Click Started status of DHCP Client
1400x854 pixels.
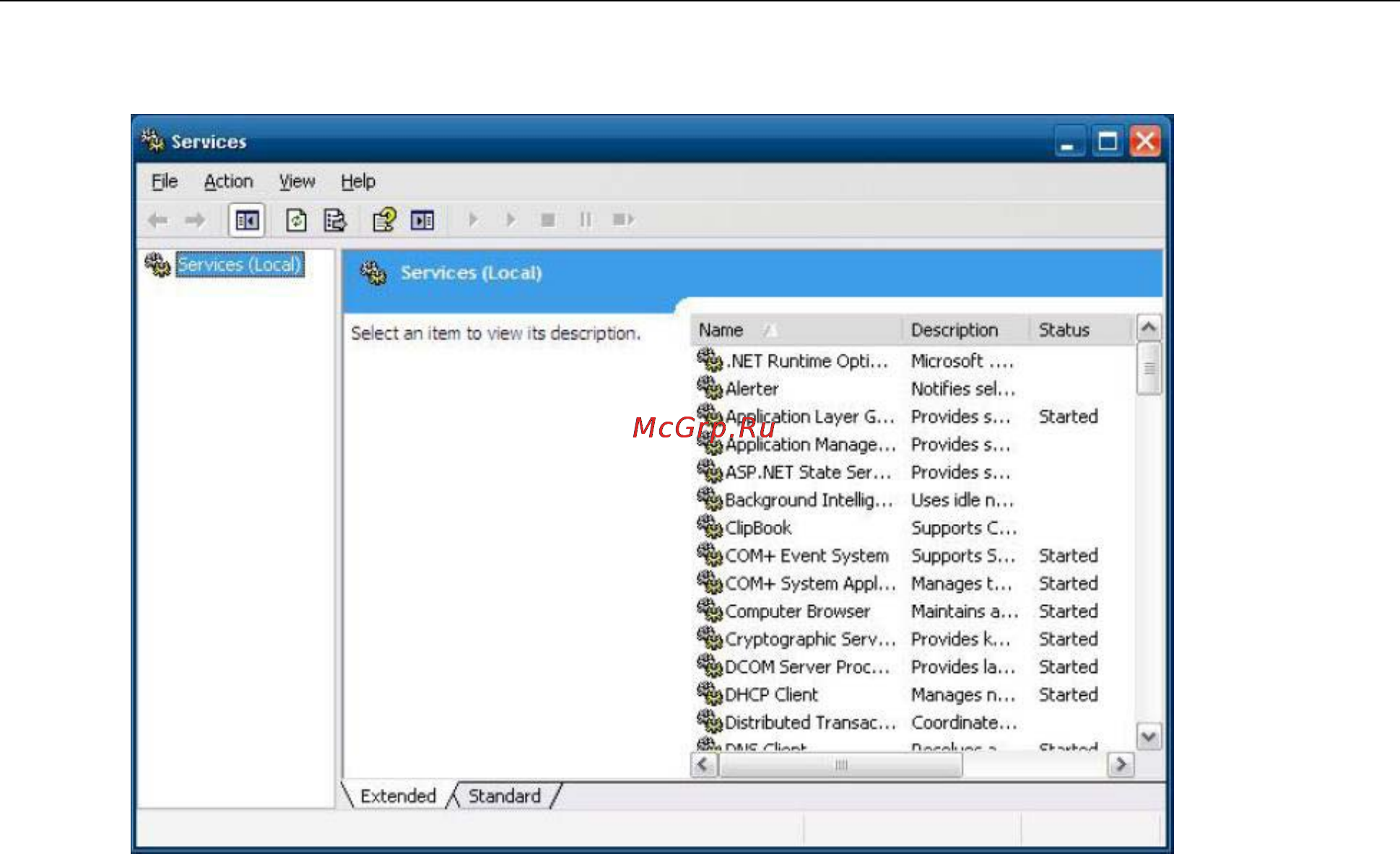coord(1068,694)
